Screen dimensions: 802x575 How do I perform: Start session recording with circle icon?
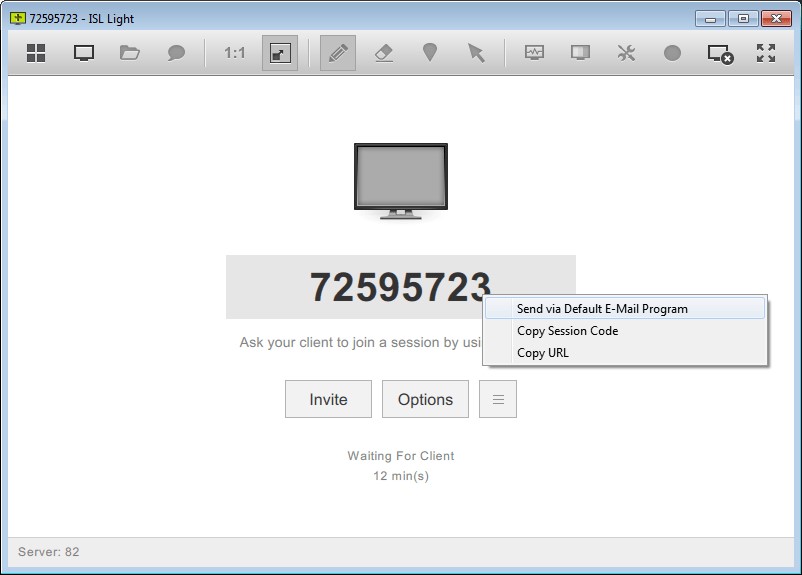672,53
